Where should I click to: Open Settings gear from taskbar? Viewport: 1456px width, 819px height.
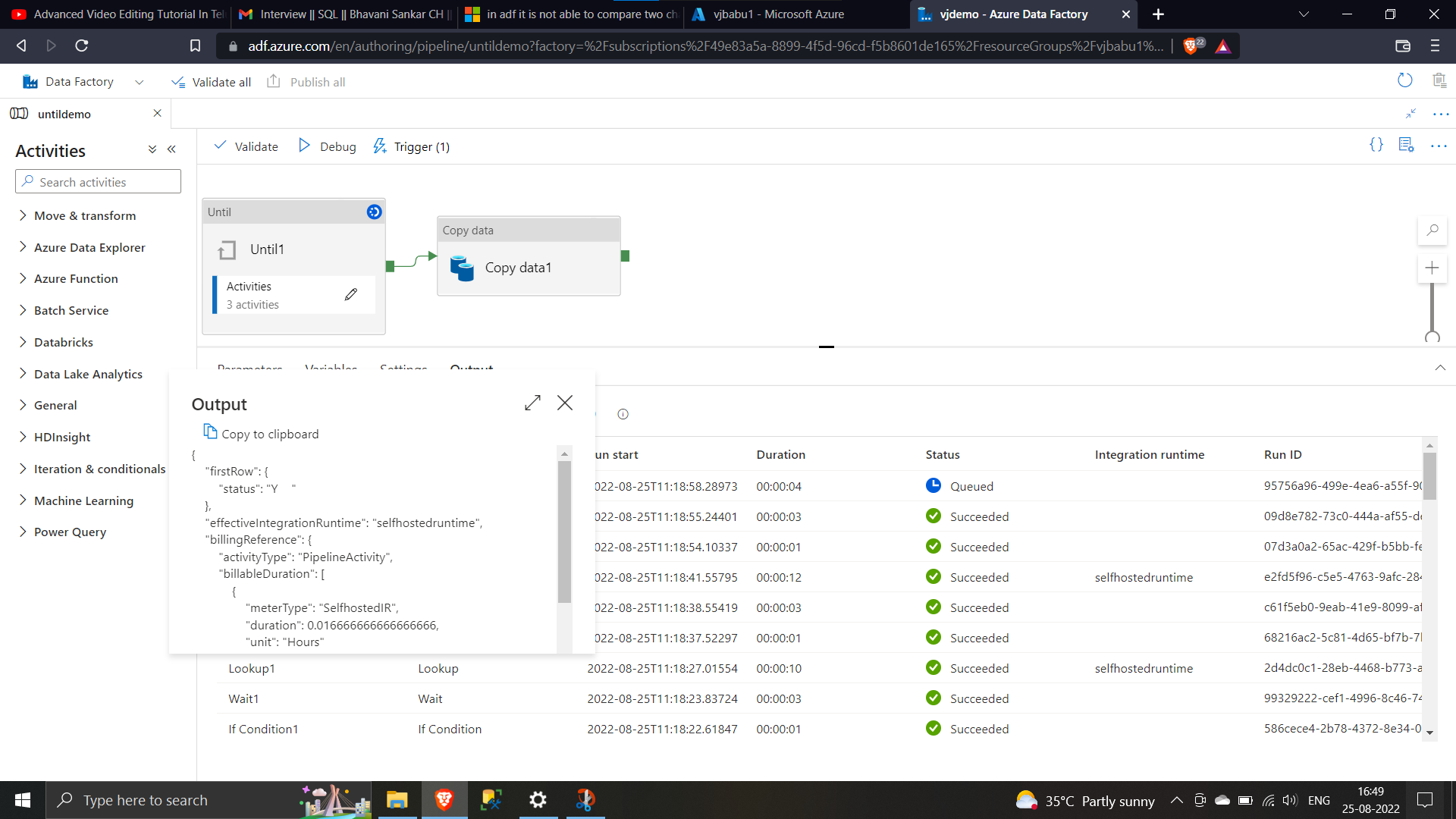pos(538,799)
